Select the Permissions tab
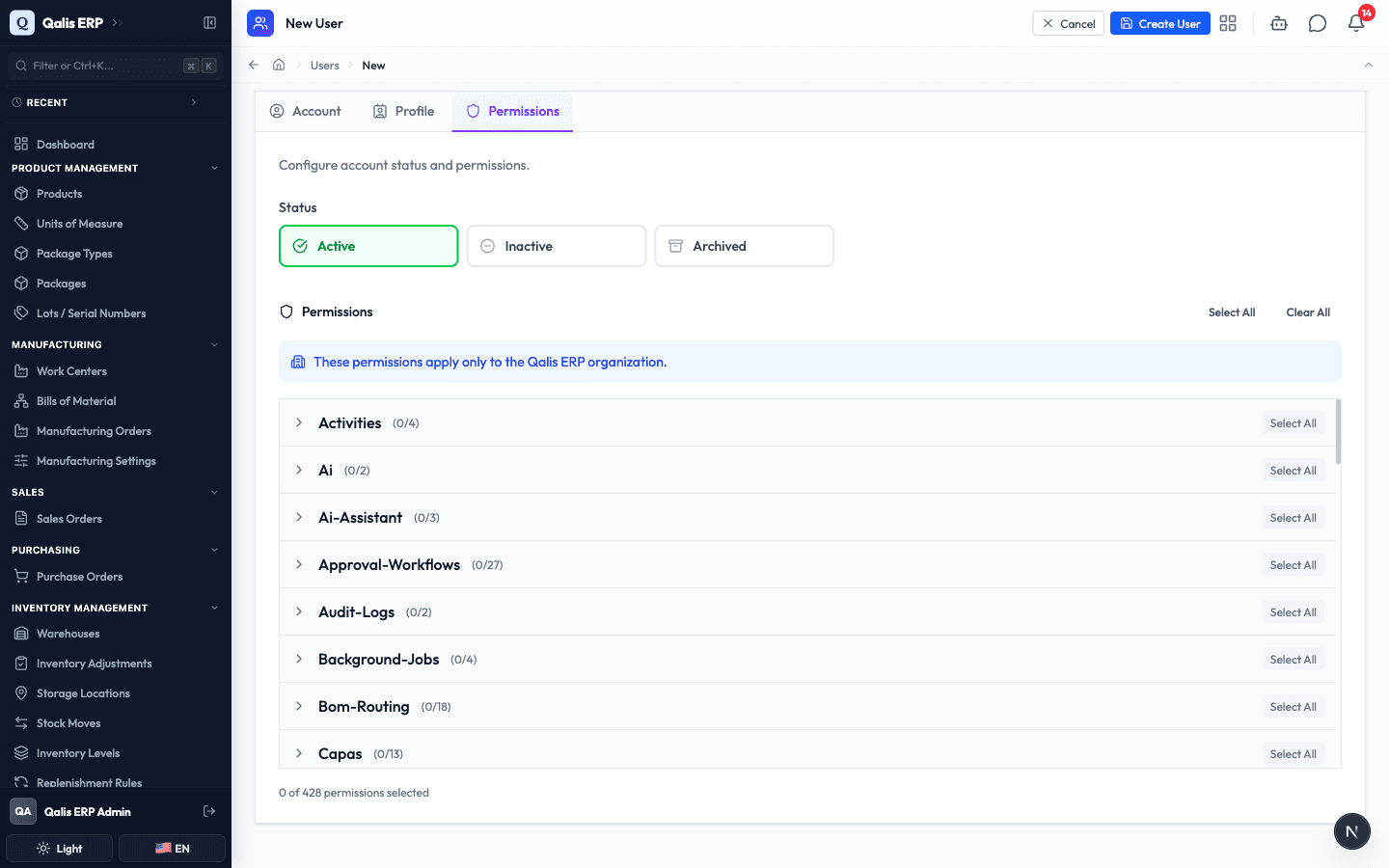 pos(512,111)
